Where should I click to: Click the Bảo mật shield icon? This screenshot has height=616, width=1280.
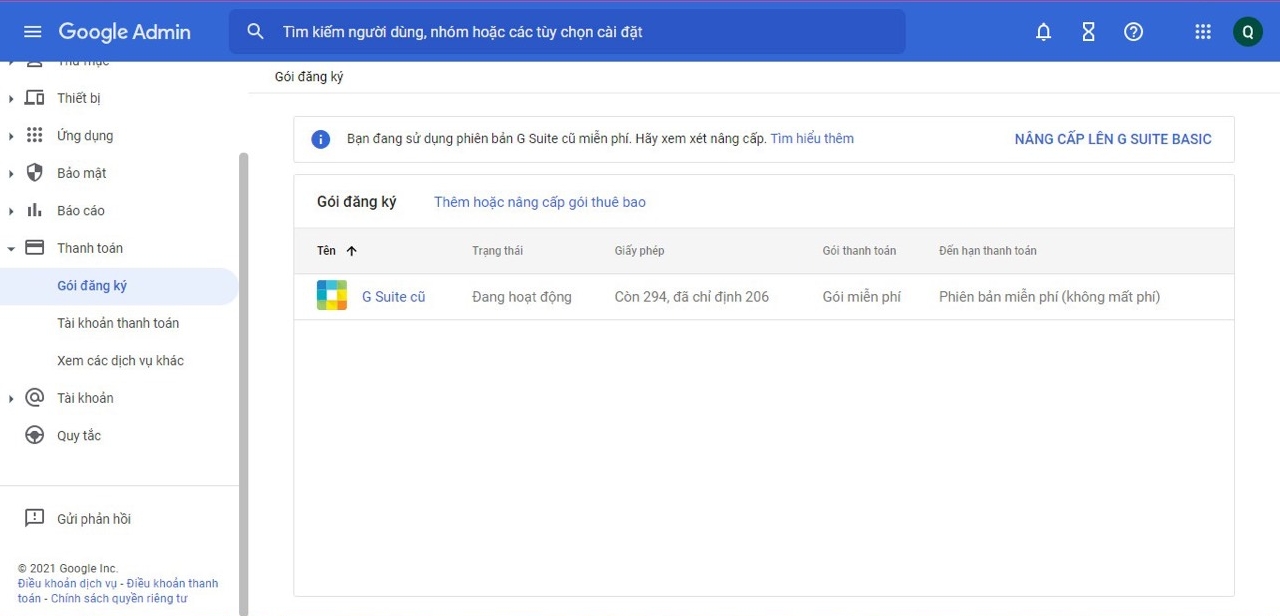pyautogui.click(x=34, y=173)
